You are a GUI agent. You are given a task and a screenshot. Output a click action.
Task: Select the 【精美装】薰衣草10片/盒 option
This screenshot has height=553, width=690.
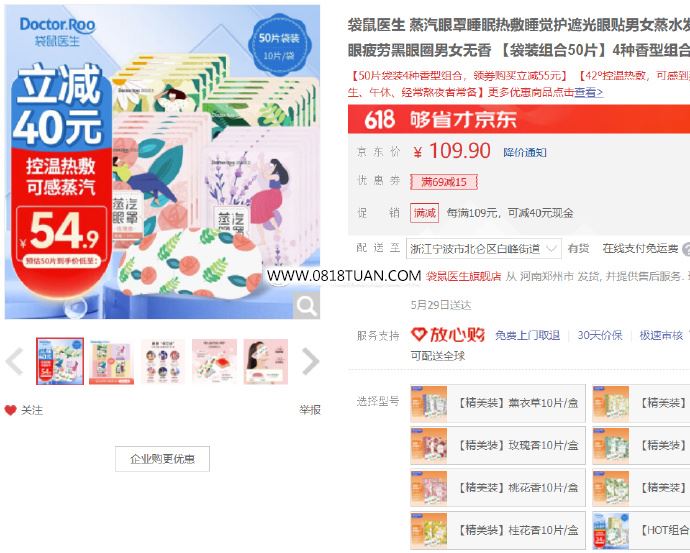[x=498, y=403]
